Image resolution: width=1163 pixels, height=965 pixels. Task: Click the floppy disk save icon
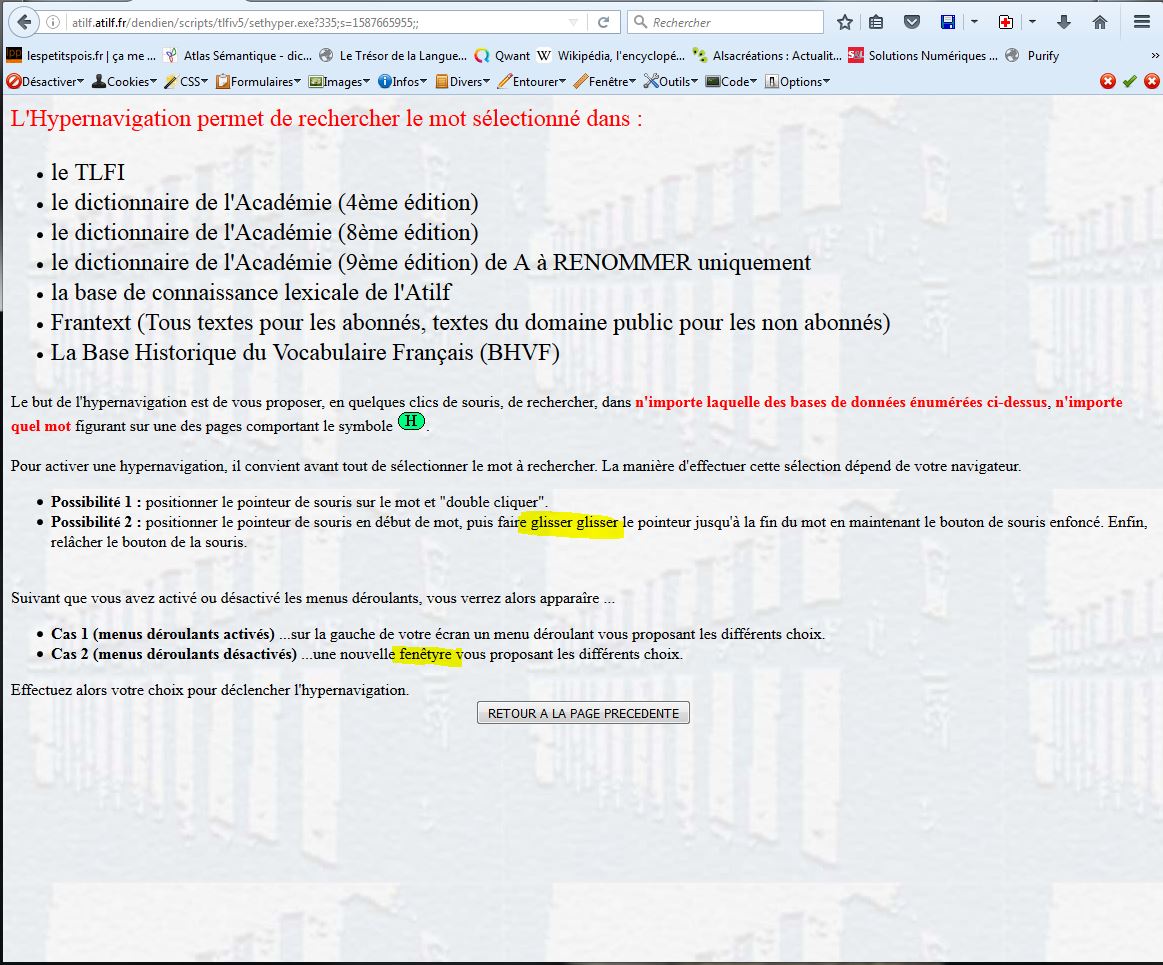[x=948, y=22]
